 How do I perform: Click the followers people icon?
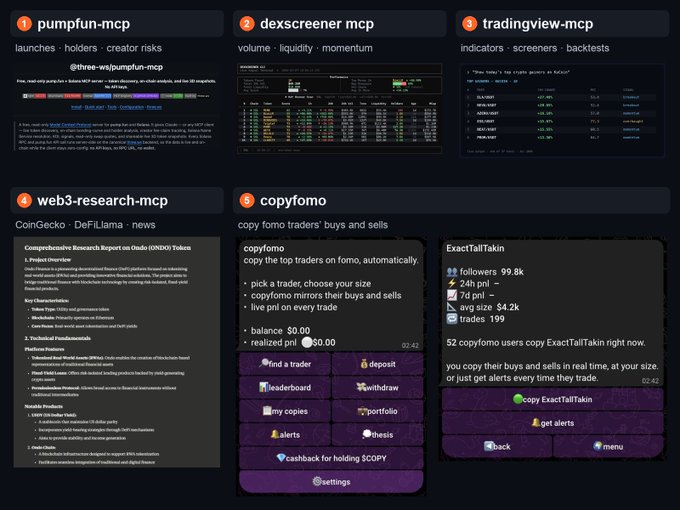pos(452,272)
